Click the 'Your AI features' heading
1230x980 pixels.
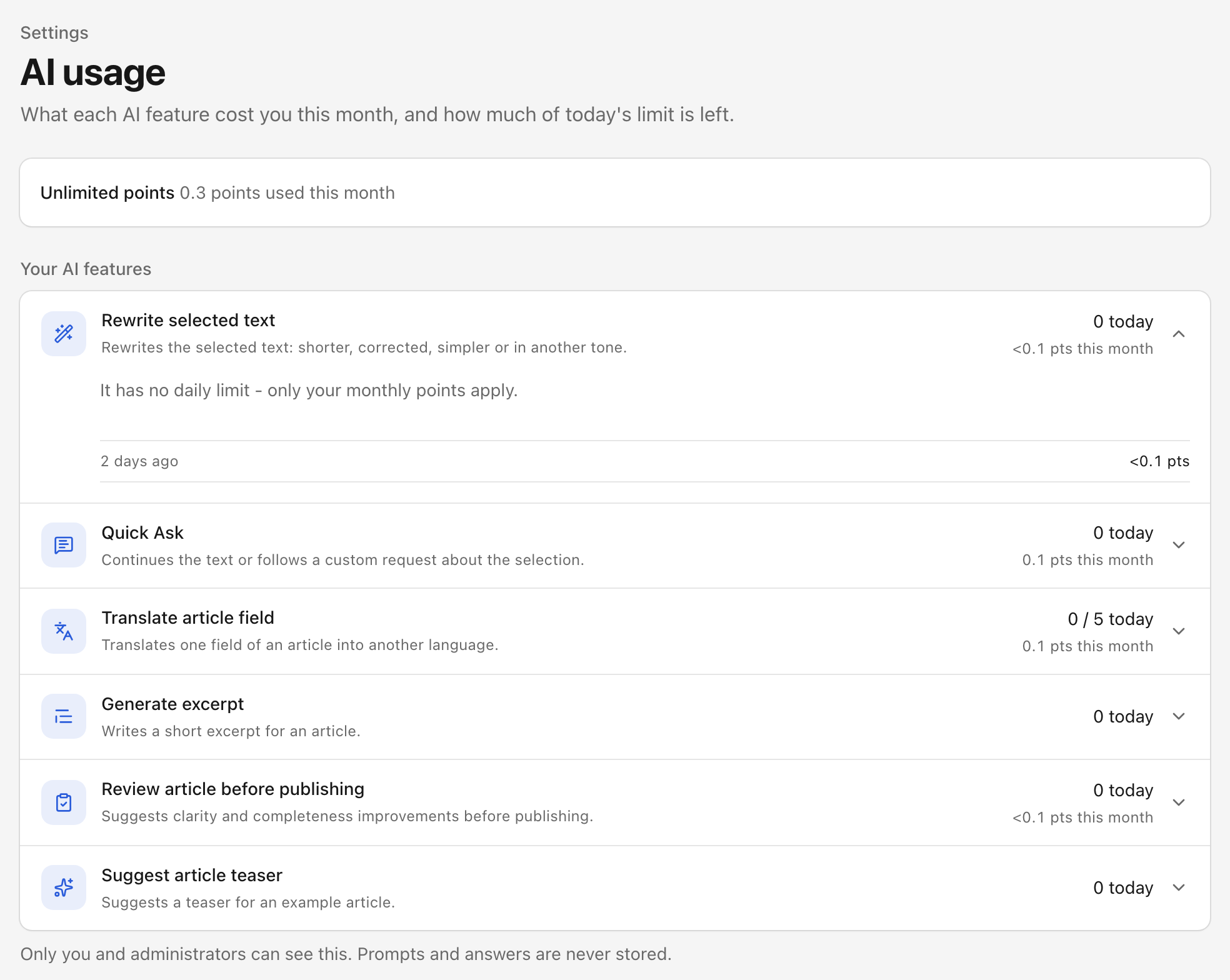(86, 269)
